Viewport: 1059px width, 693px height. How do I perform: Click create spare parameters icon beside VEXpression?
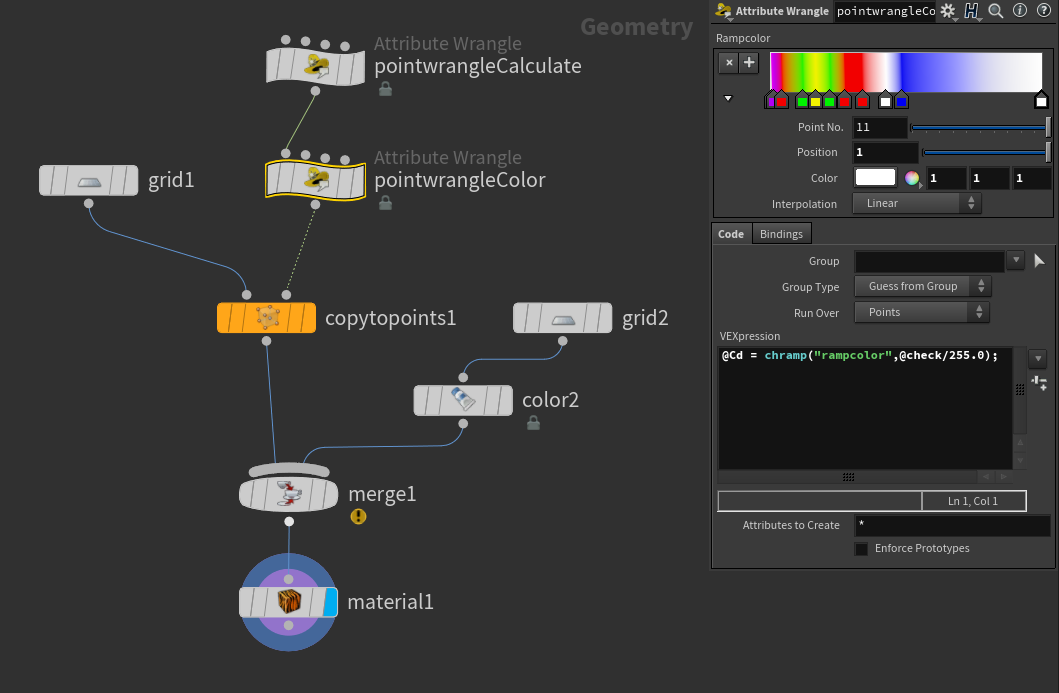[1038, 382]
